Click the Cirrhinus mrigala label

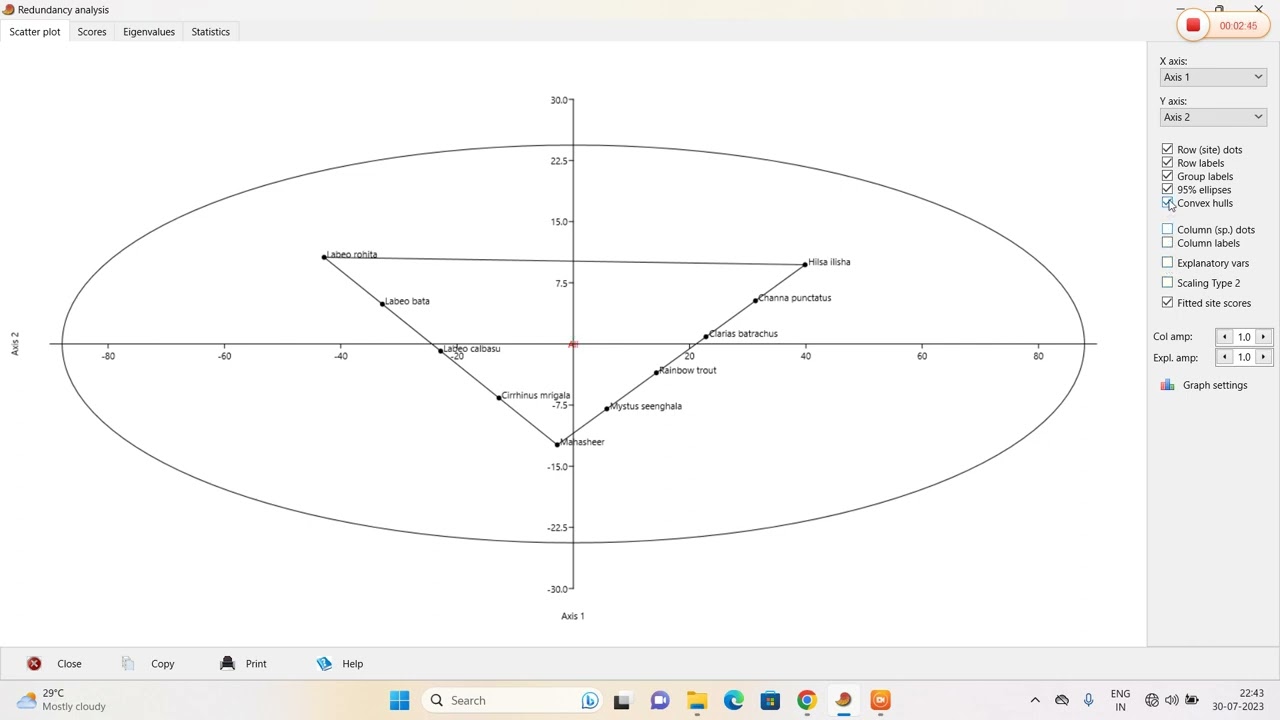[536, 396]
